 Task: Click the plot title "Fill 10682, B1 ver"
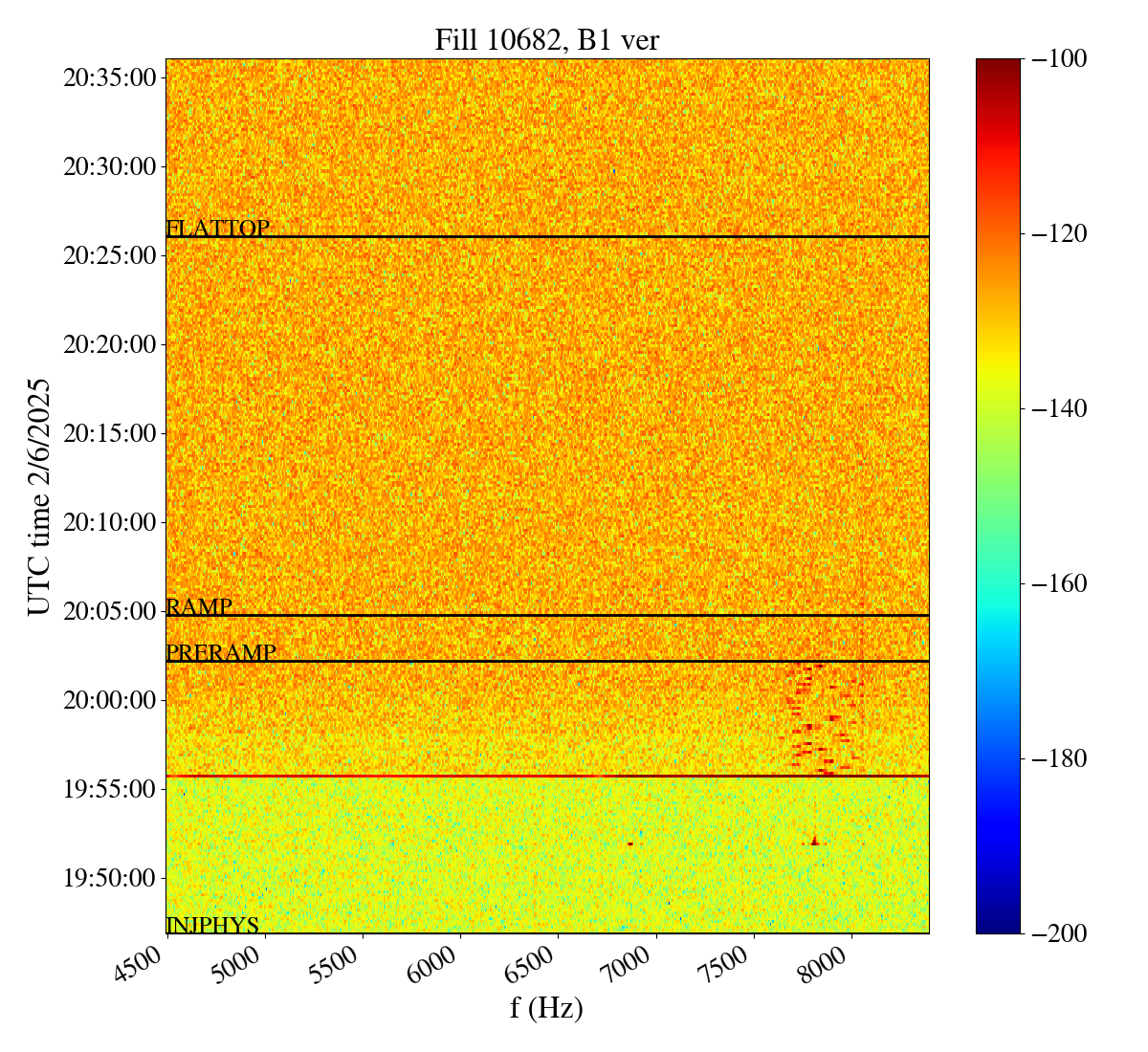(x=547, y=39)
